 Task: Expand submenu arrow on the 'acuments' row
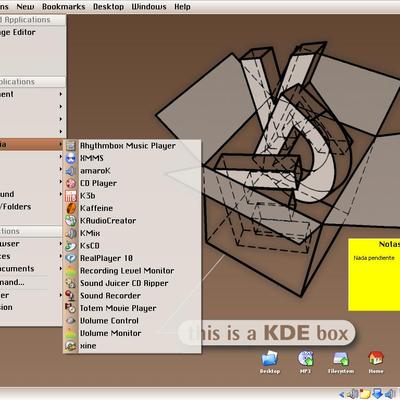click(61, 269)
